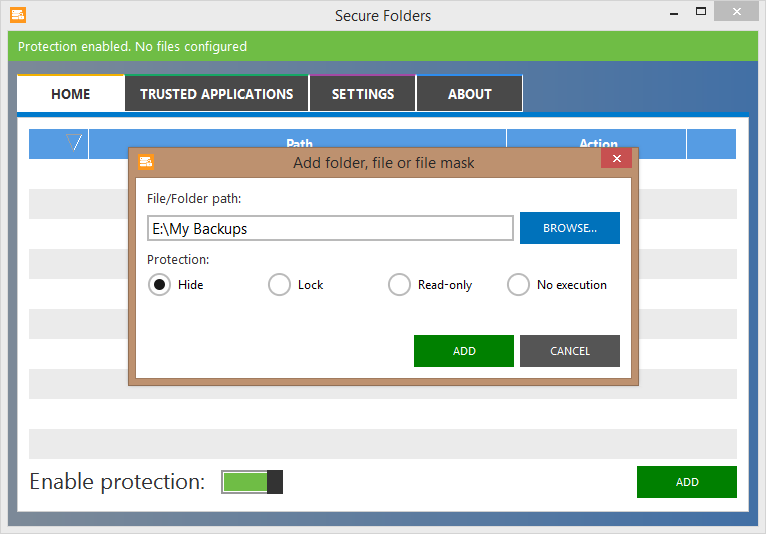The image size is (766, 534).
Task: Click the 'File/Folder path:' label
Action: click(194, 199)
